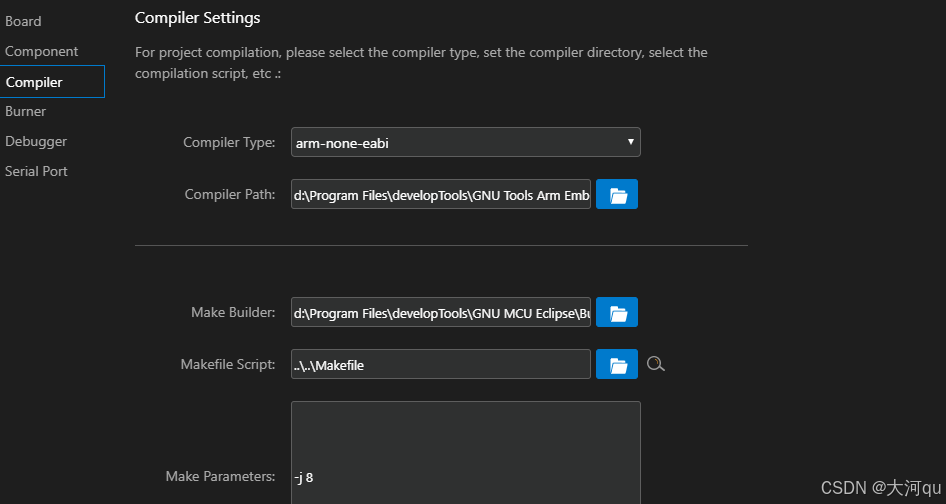Switch to the Component tab

coord(41,51)
